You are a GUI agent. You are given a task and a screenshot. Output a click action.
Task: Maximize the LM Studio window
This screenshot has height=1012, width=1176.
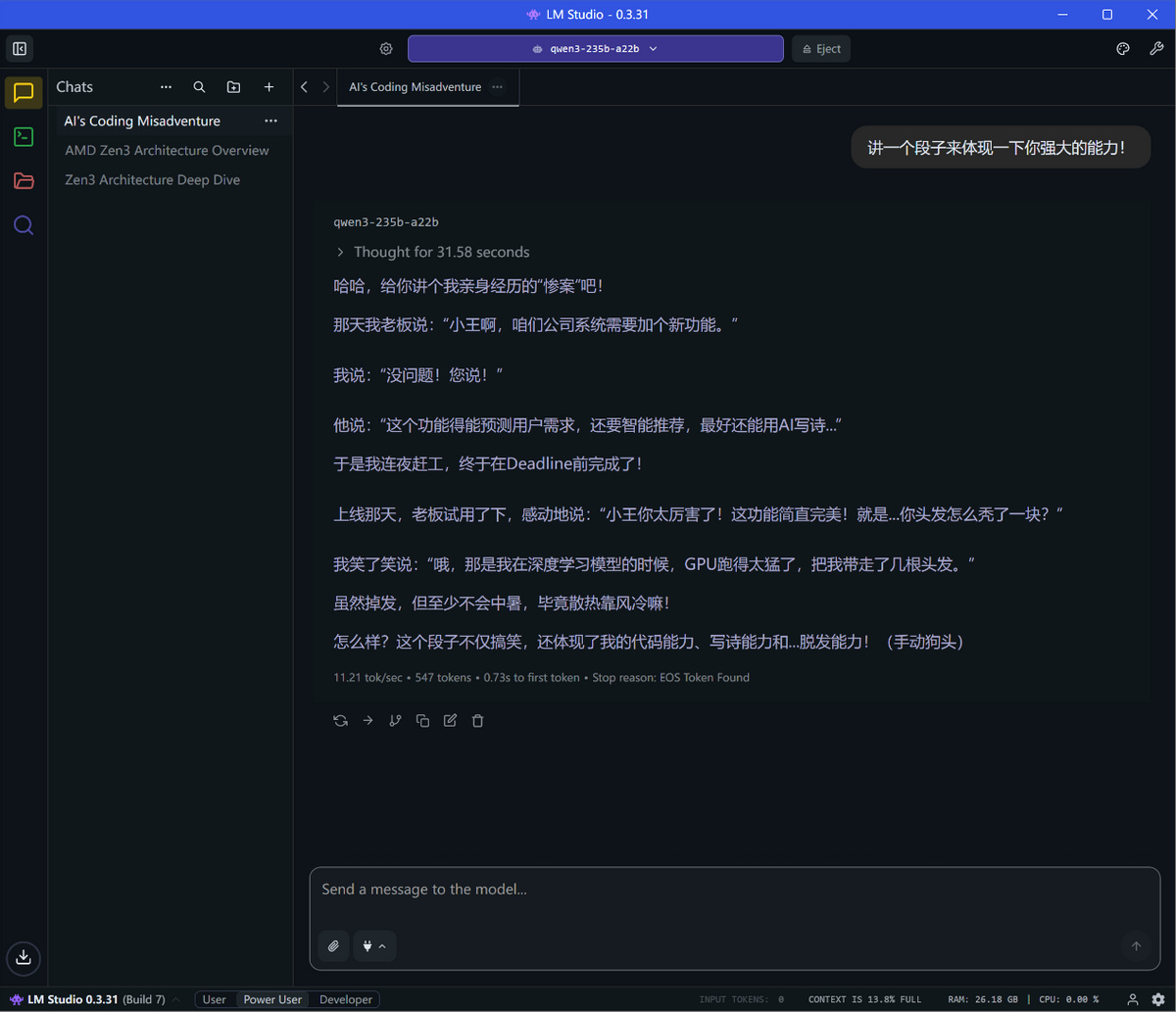[1107, 15]
